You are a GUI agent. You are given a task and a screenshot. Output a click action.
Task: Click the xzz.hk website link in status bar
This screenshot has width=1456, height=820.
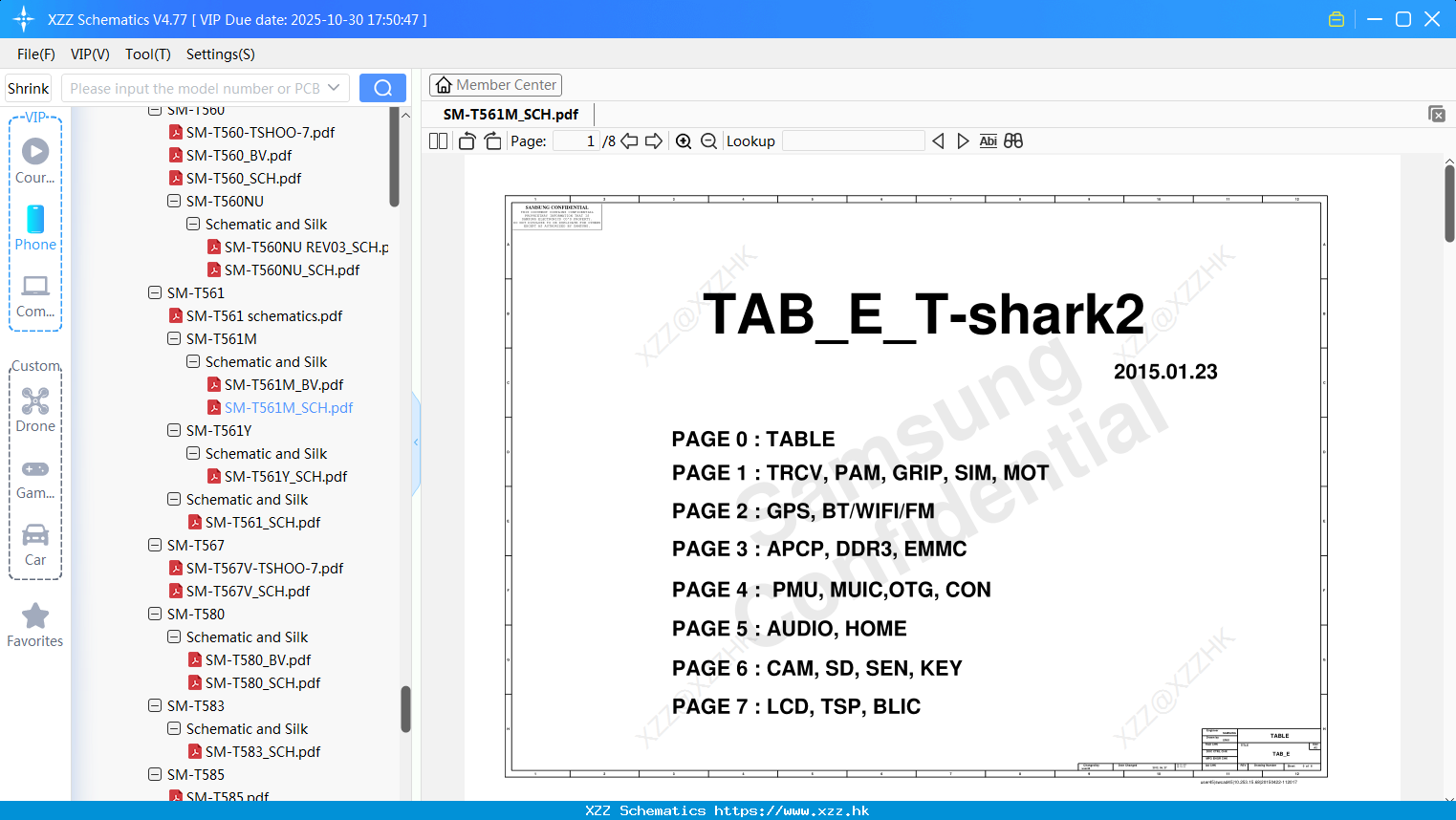tap(792, 810)
